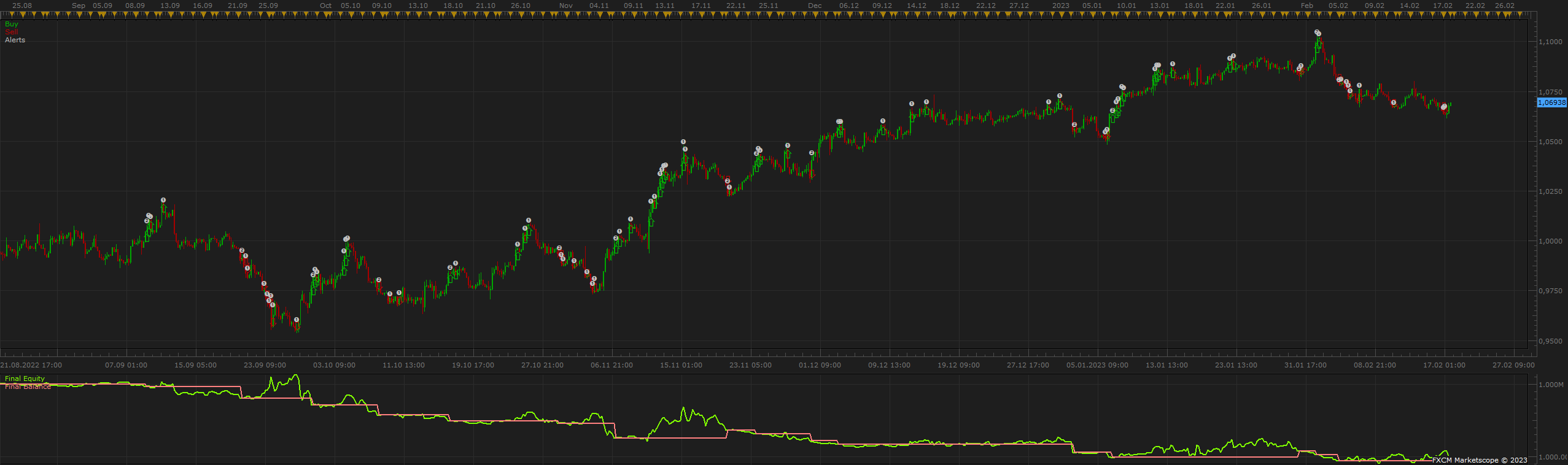
Task: Click the 2023 year label on top date scale
Action: point(1061,6)
